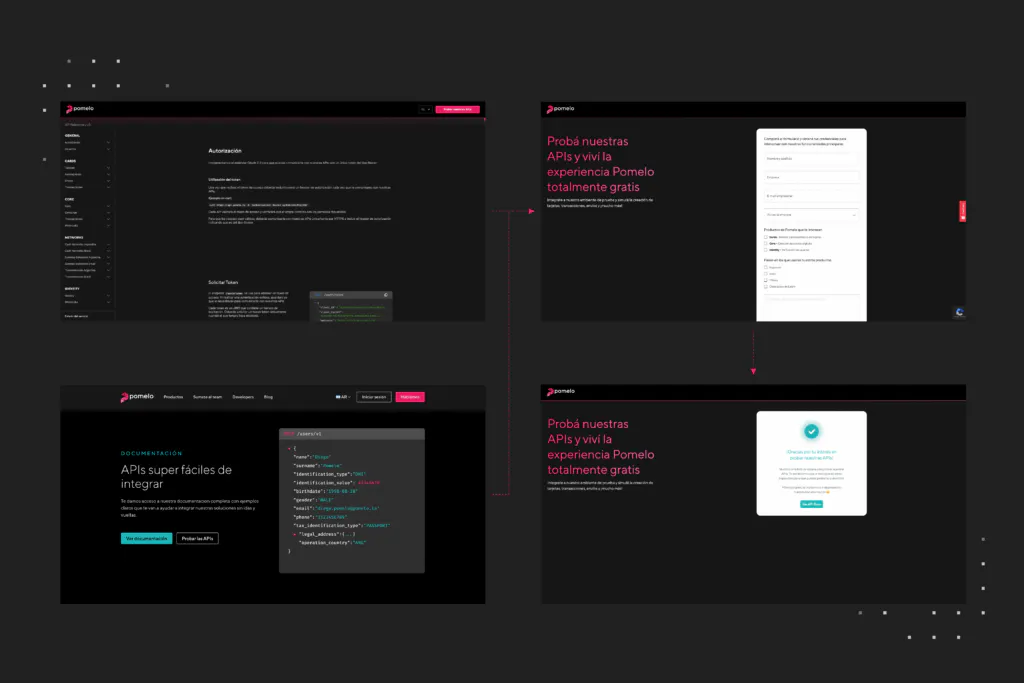Click the "birthdate" row in the JSON sample
The image size is (1024, 683).
325,491
